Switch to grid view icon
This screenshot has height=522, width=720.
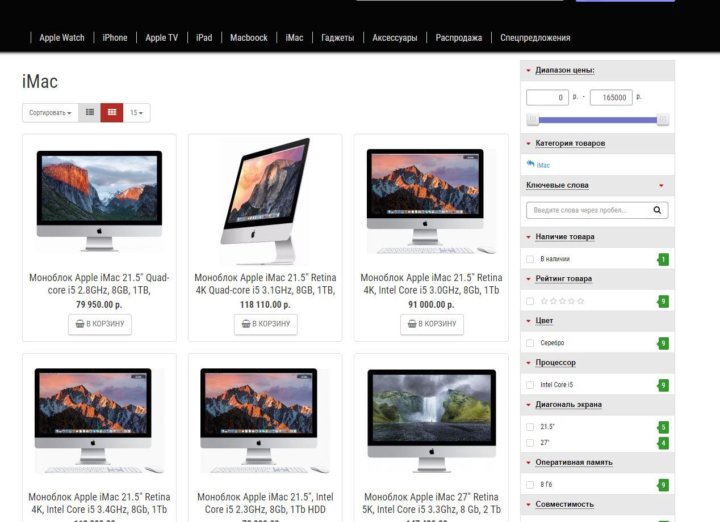(x=112, y=112)
